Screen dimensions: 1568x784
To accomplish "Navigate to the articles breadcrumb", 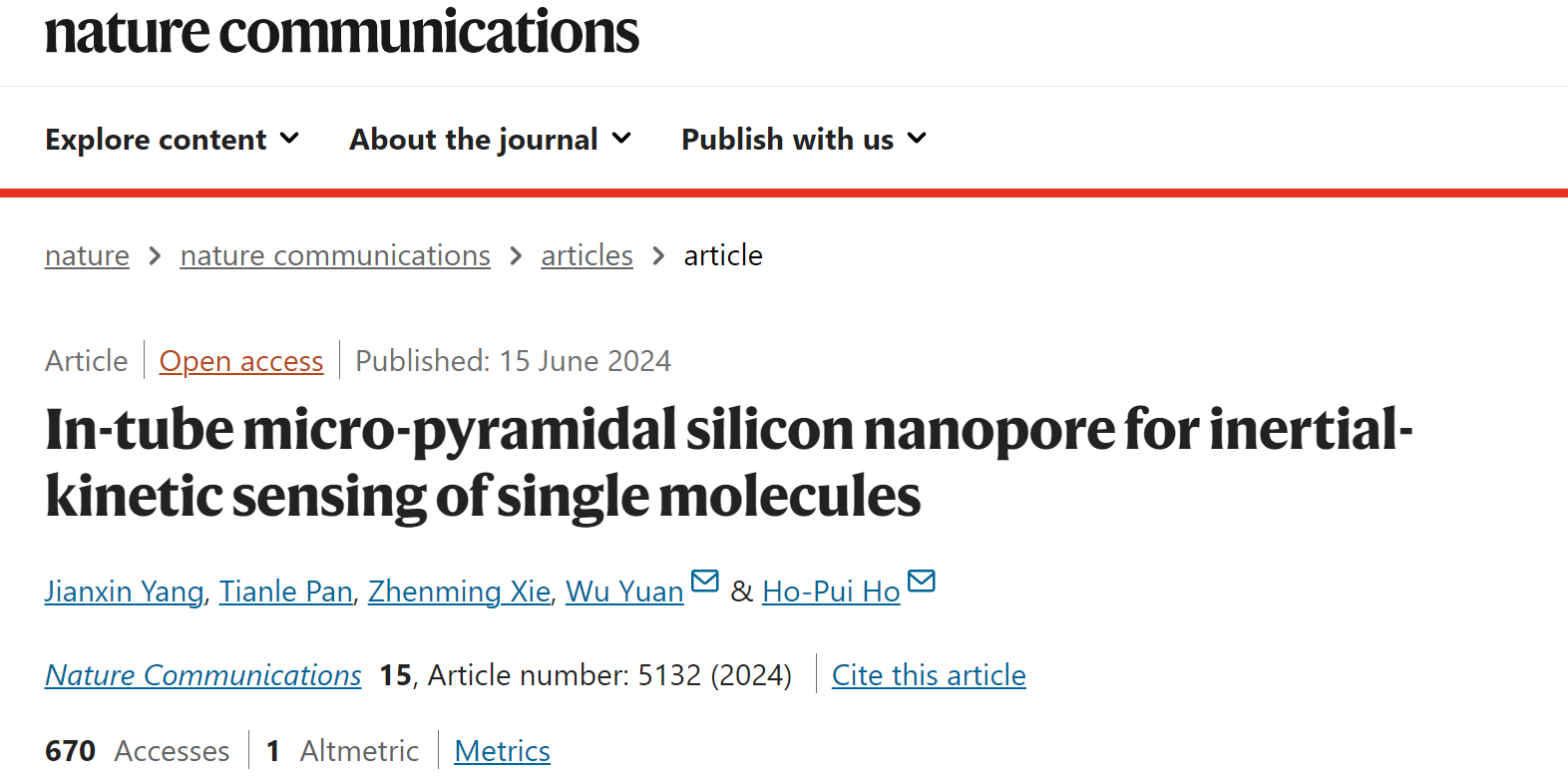I will tap(588, 255).
